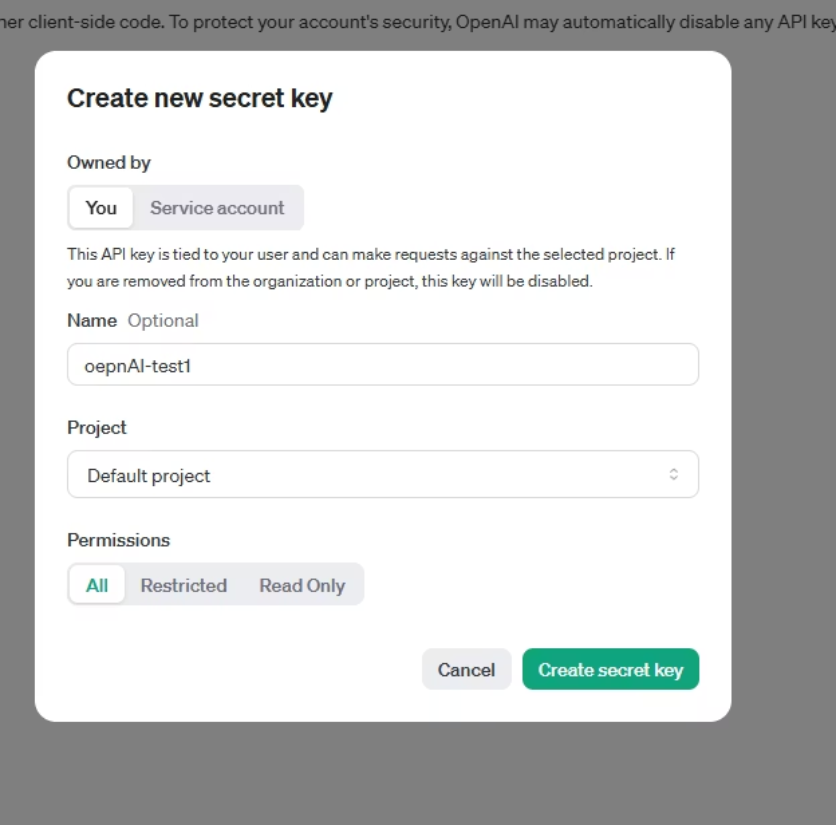Choose Restricted permissions
This screenshot has width=836, height=825.
[x=184, y=585]
